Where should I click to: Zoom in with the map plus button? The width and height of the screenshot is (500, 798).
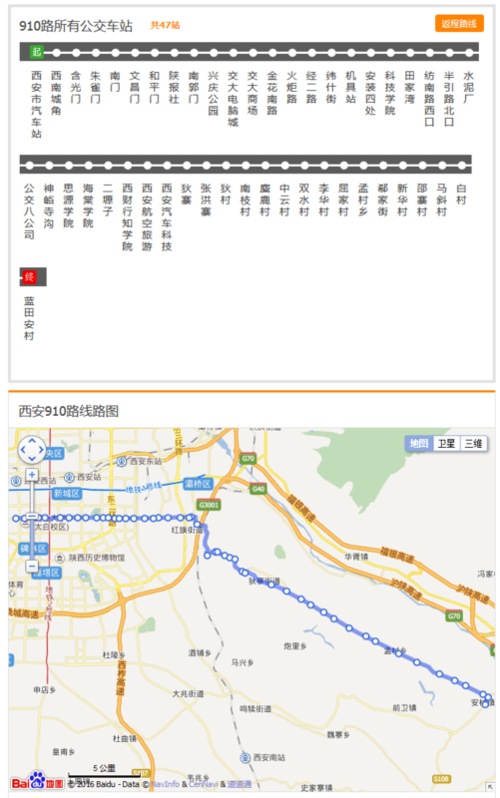[32, 475]
